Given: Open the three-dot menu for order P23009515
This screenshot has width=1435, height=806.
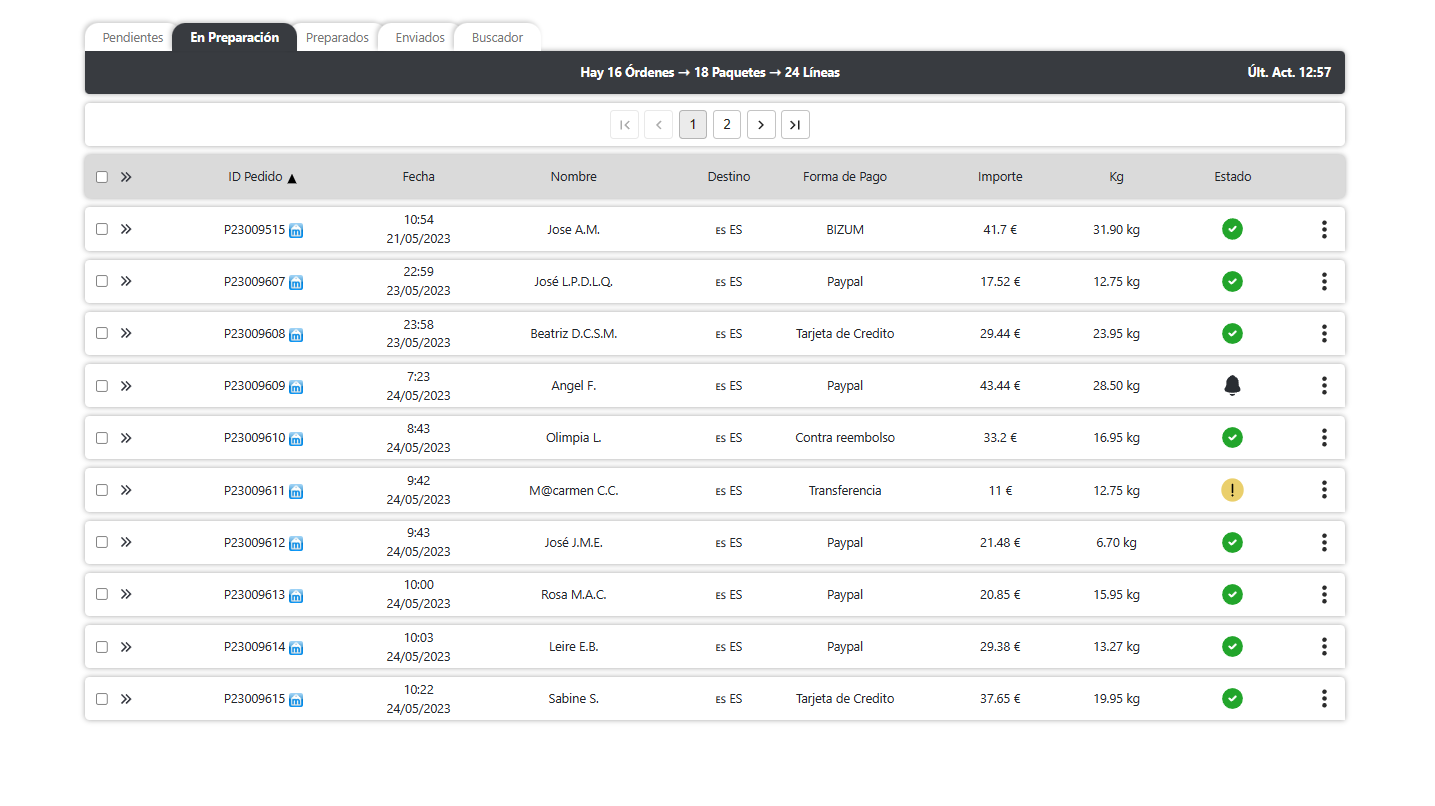Looking at the screenshot, I should (x=1324, y=229).
